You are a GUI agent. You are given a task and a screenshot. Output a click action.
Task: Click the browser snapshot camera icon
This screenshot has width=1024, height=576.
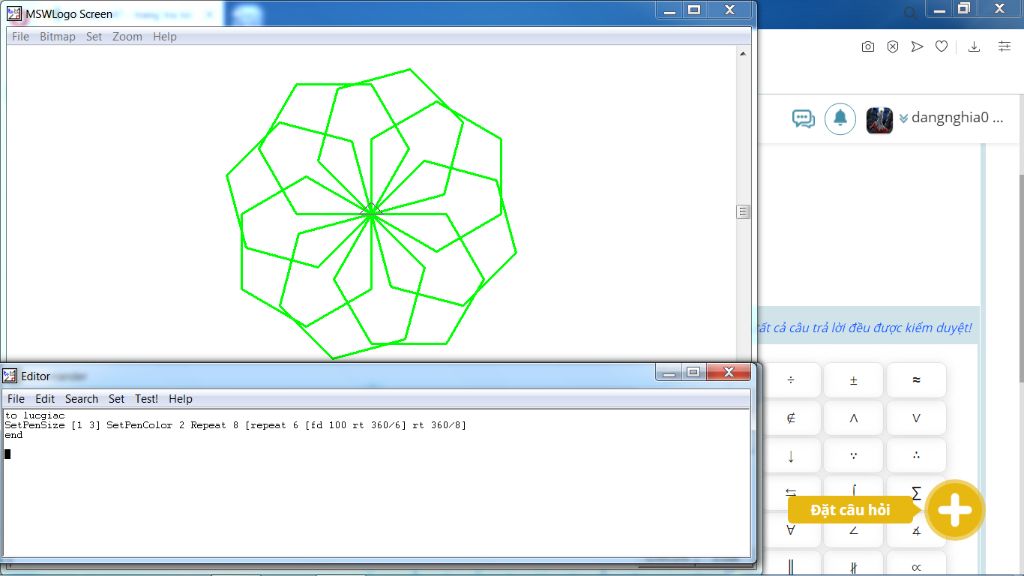pyautogui.click(x=867, y=46)
